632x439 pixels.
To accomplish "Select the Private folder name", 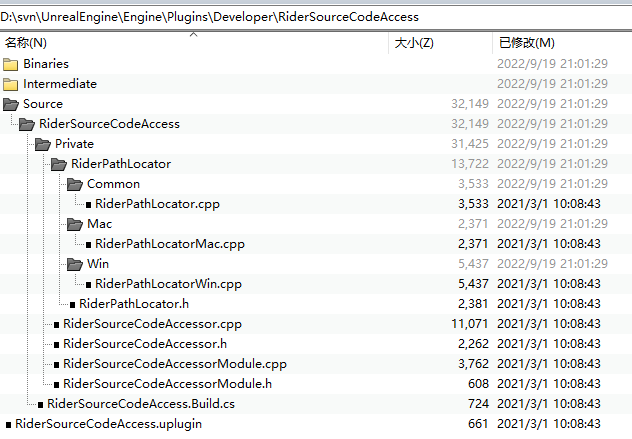I will [75, 144].
